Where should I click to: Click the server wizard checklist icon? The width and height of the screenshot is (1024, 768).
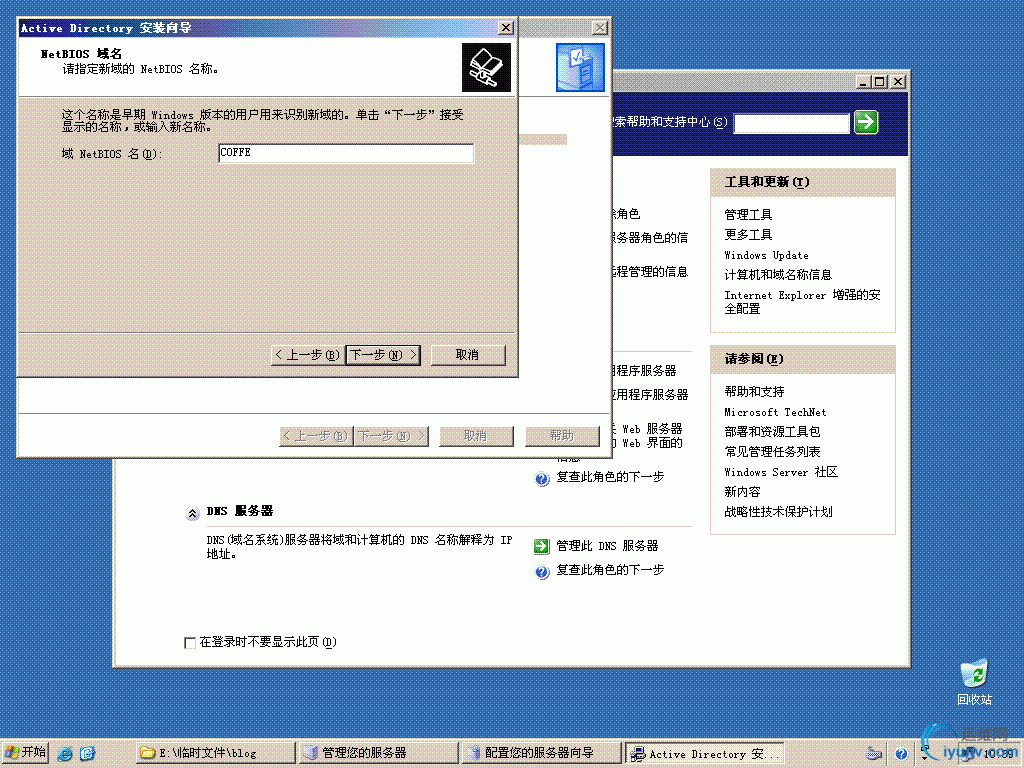580,67
